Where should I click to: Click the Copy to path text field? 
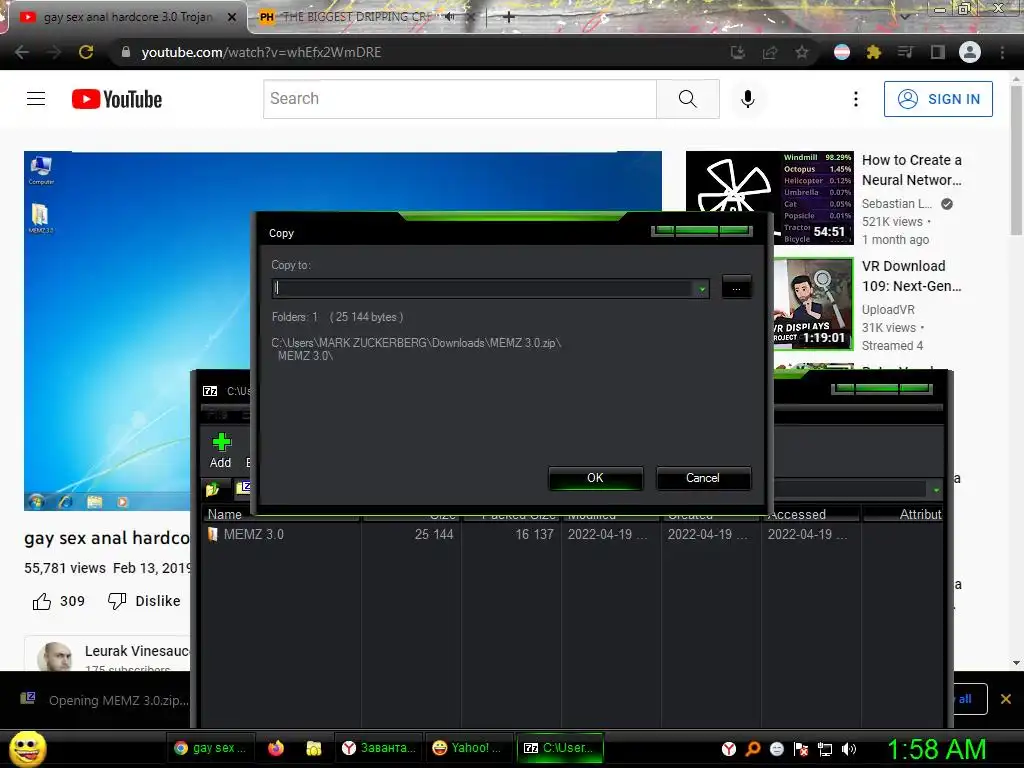484,289
